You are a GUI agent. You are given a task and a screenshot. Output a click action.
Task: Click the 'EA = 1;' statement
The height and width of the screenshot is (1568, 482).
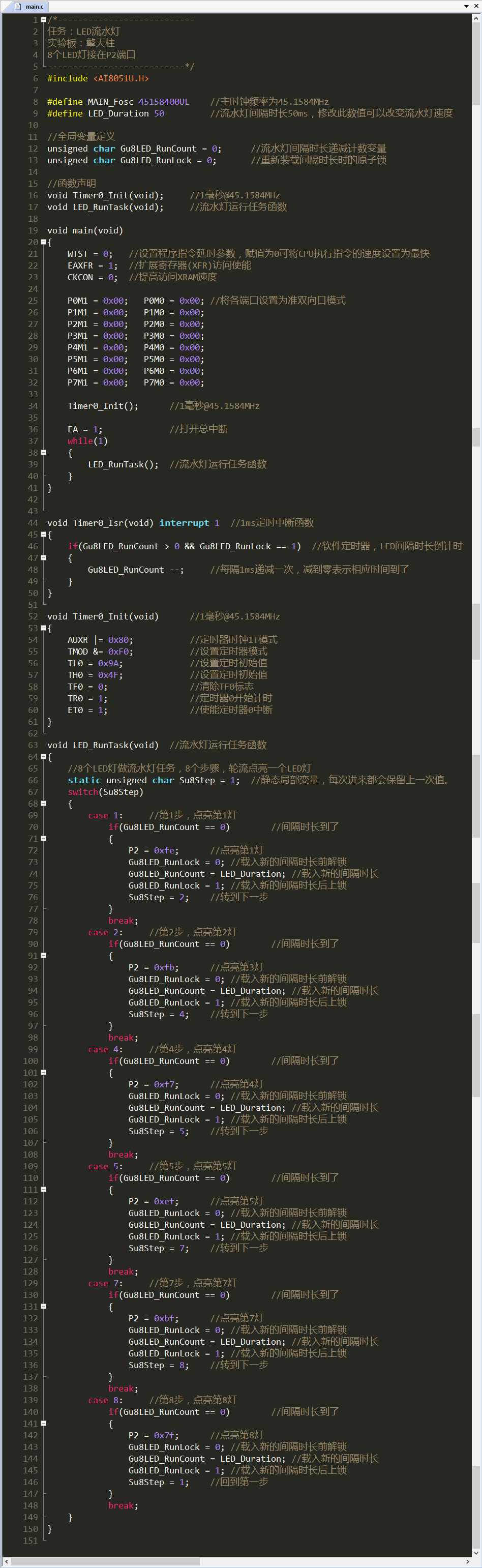pyautogui.click(x=85, y=429)
